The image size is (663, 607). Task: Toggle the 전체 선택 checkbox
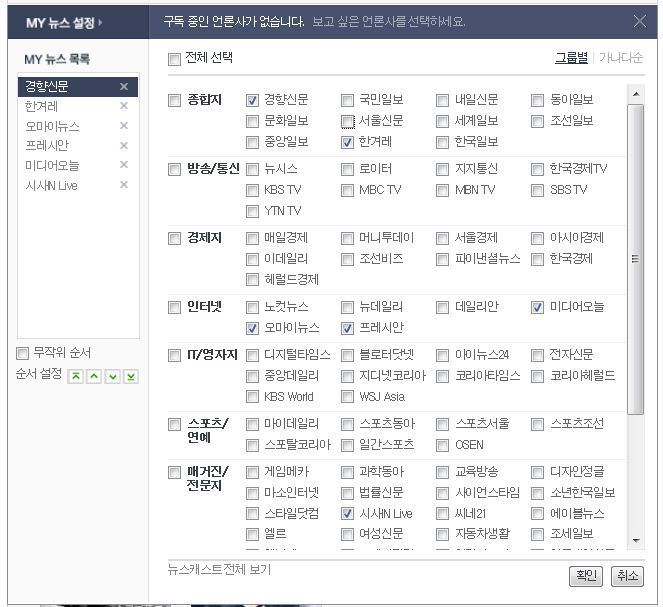(174, 59)
